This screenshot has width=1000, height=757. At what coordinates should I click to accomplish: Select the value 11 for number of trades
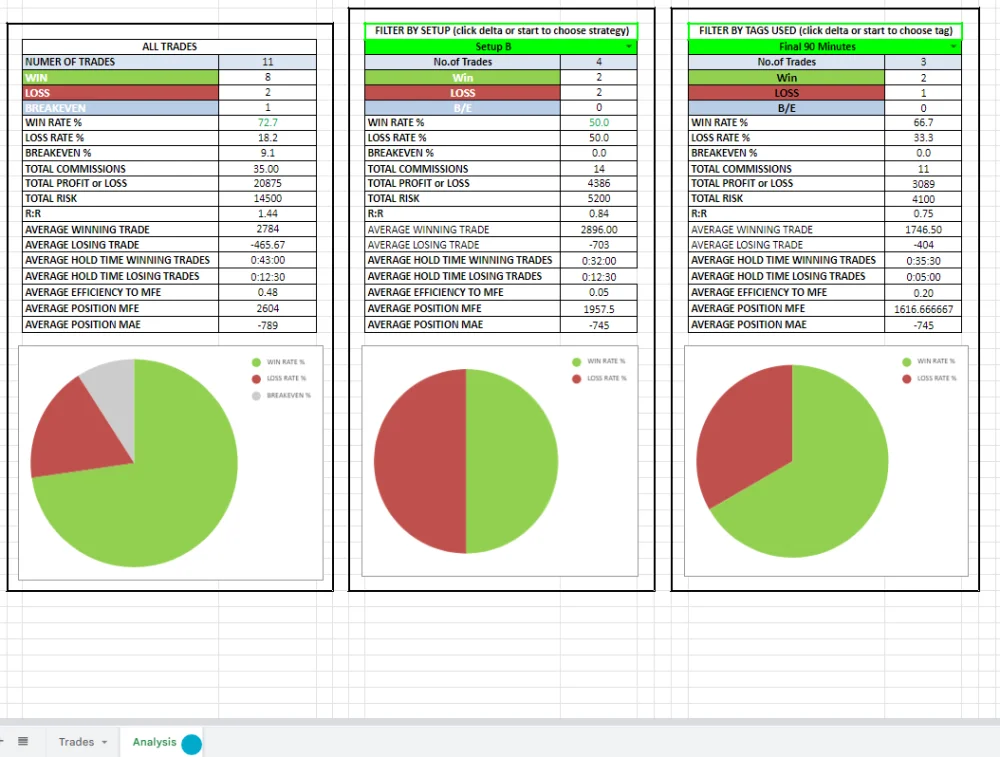tap(267, 62)
